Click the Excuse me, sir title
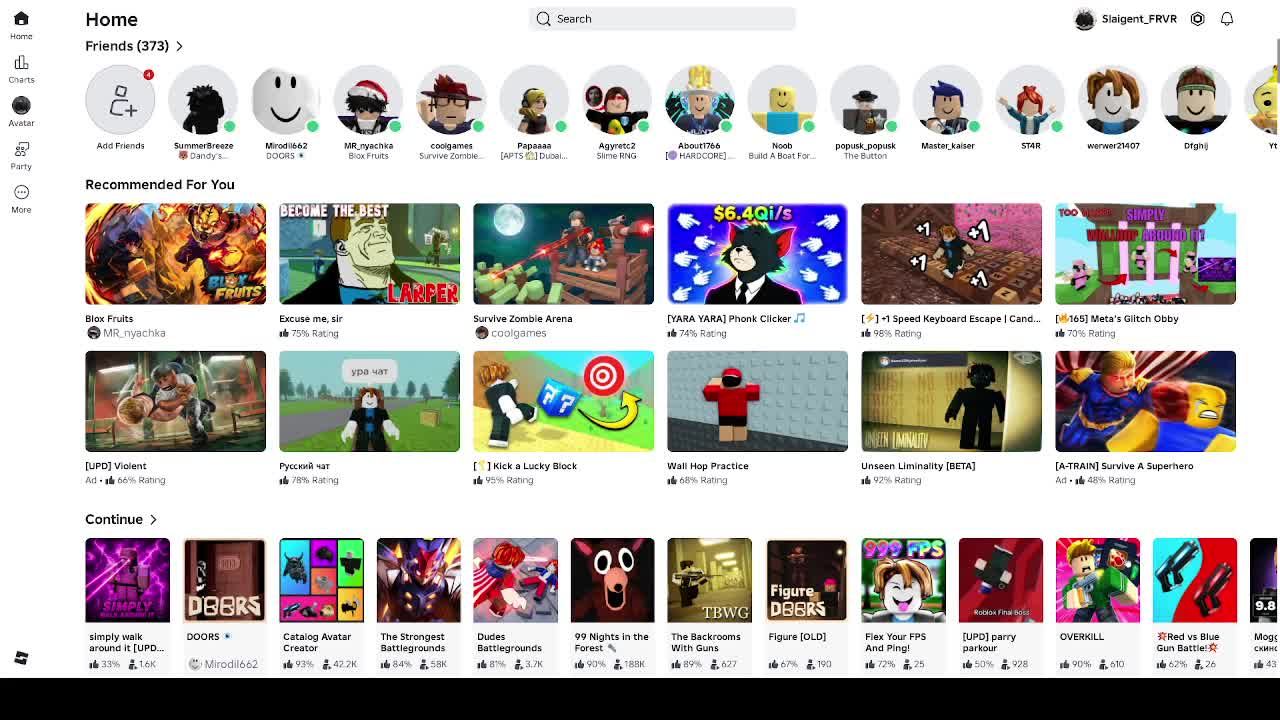Viewport: 1280px width, 720px height. 311,319
